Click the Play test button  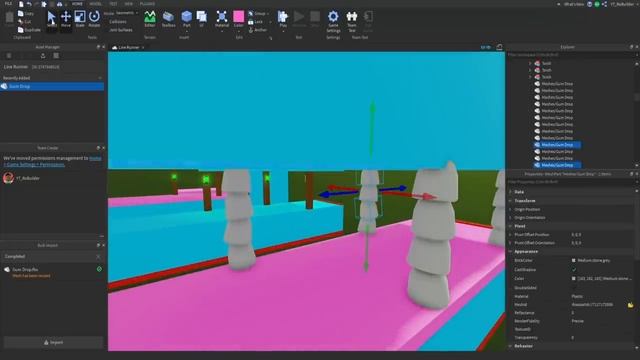283,19
